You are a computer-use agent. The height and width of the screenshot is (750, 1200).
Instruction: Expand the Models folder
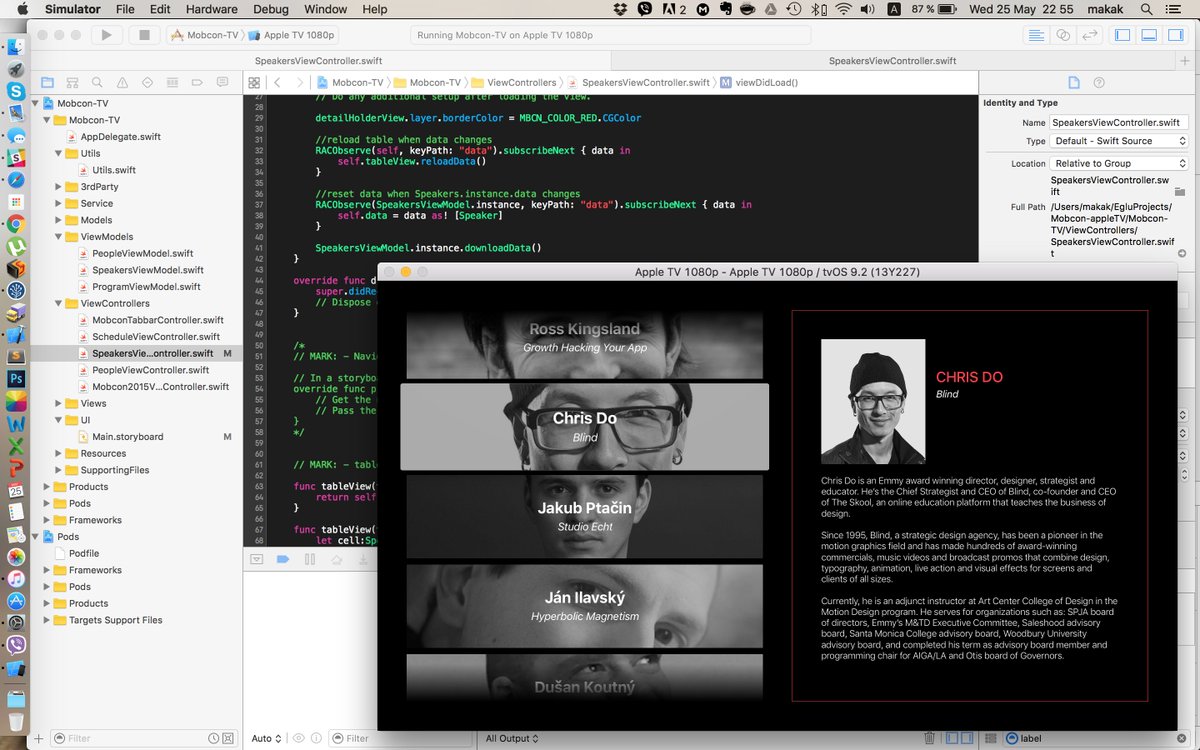[58, 220]
